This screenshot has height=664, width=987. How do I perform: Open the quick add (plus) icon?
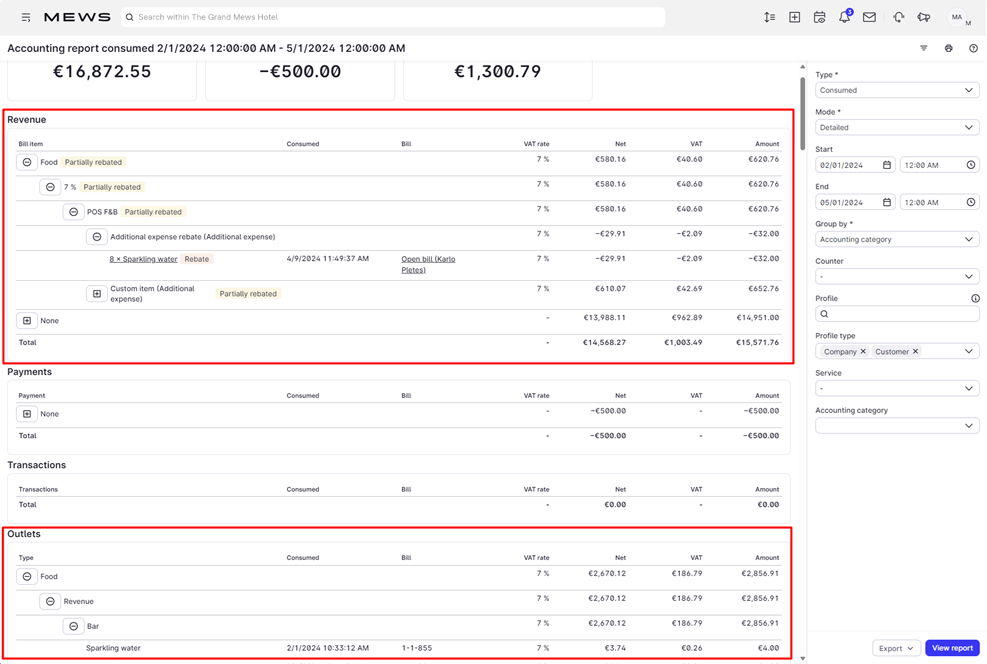click(794, 16)
